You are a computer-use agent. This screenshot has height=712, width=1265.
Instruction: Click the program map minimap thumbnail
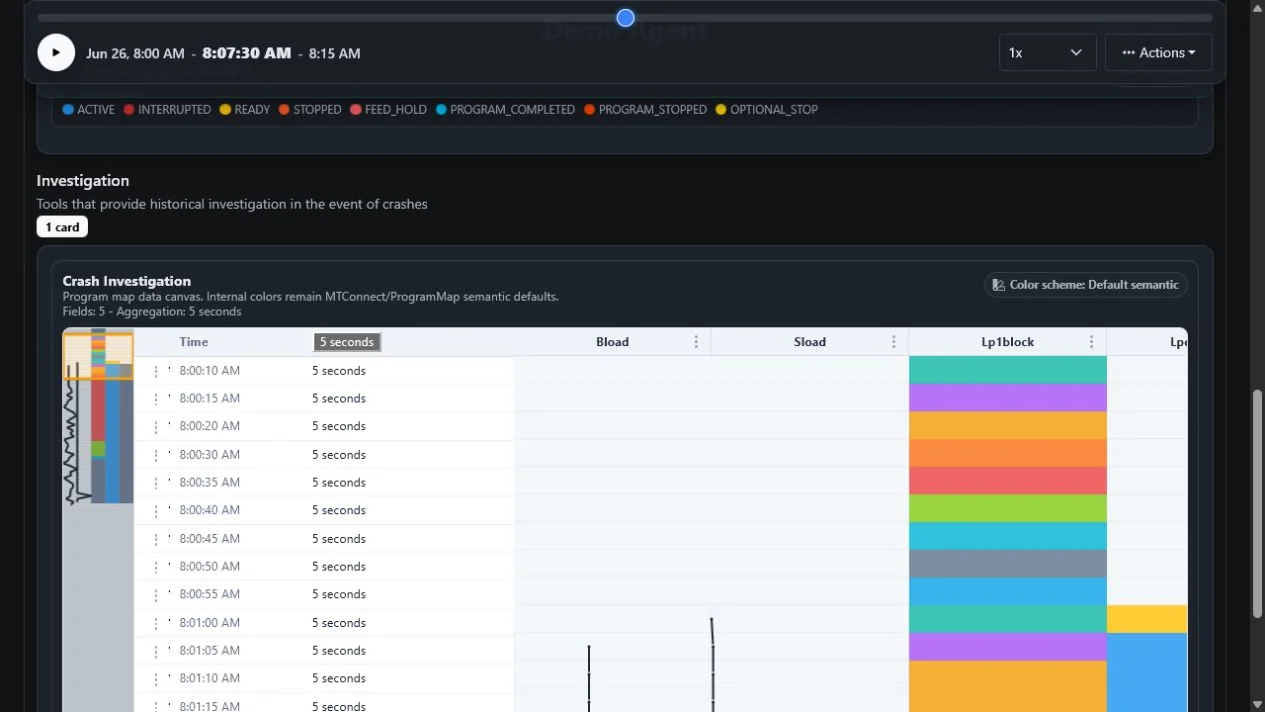pyautogui.click(x=98, y=416)
